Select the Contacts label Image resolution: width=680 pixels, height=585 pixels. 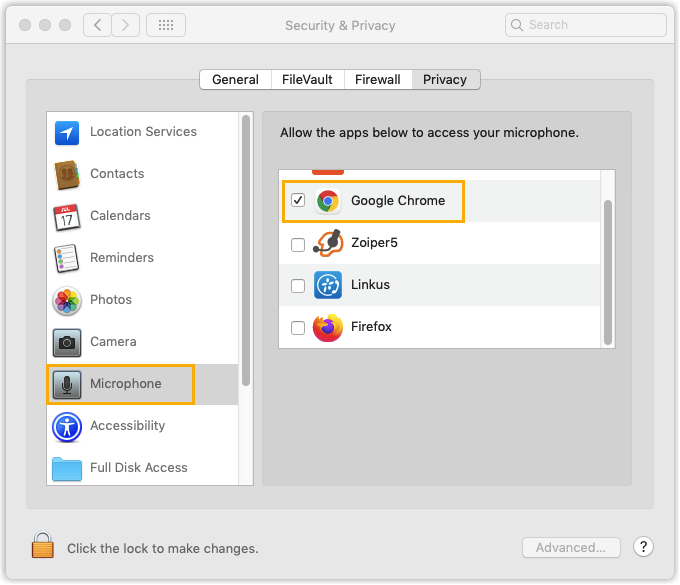117,173
